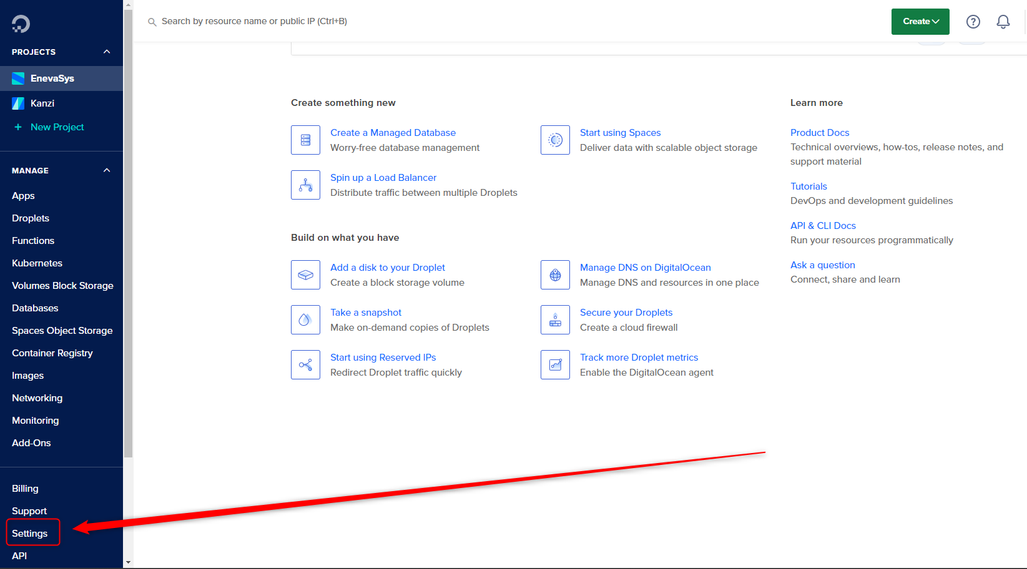Viewport: 1027px width, 569px height.
Task: Open Functions in the sidebar
Action: click(x=33, y=240)
